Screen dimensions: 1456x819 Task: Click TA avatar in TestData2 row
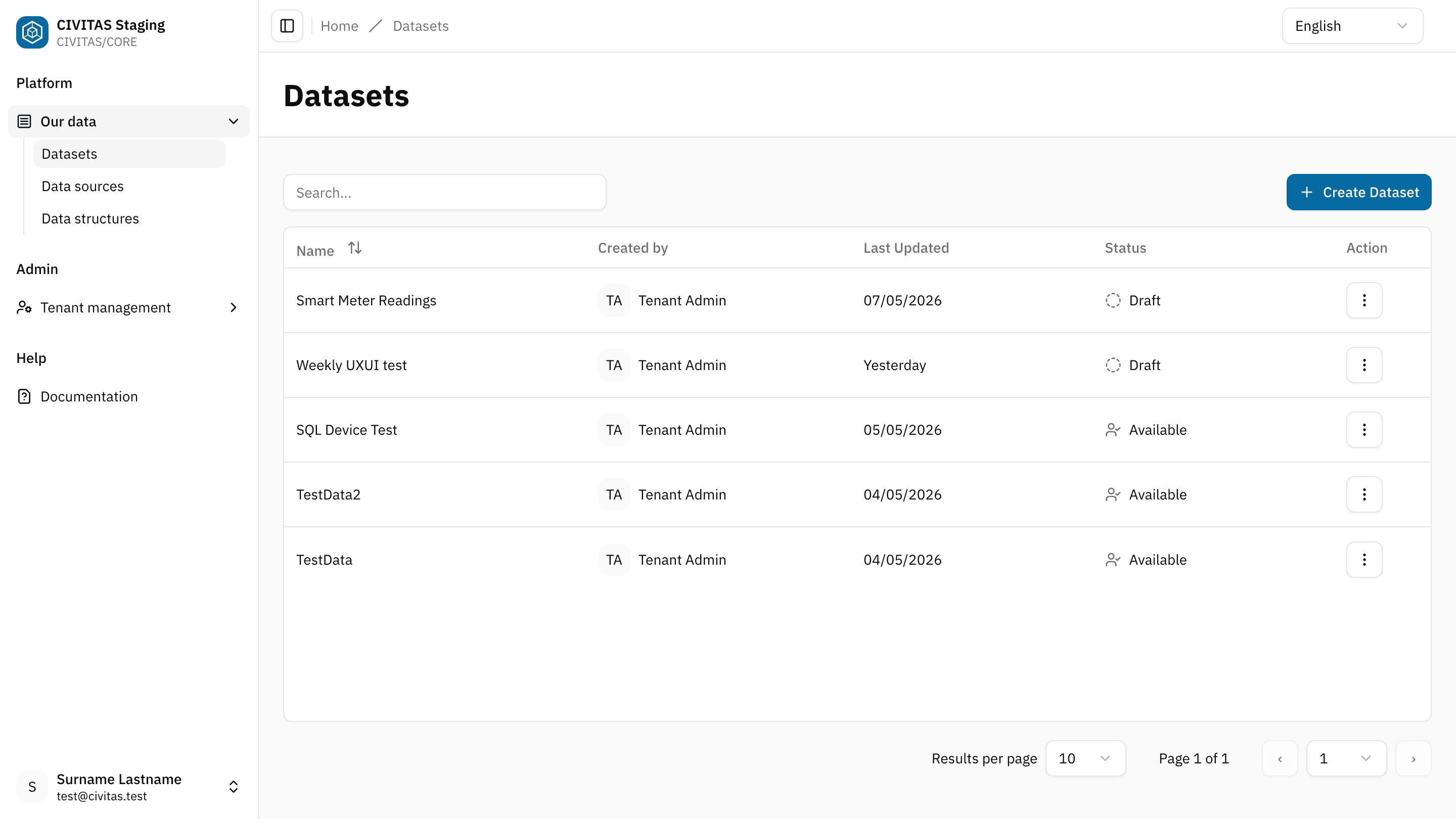614,494
